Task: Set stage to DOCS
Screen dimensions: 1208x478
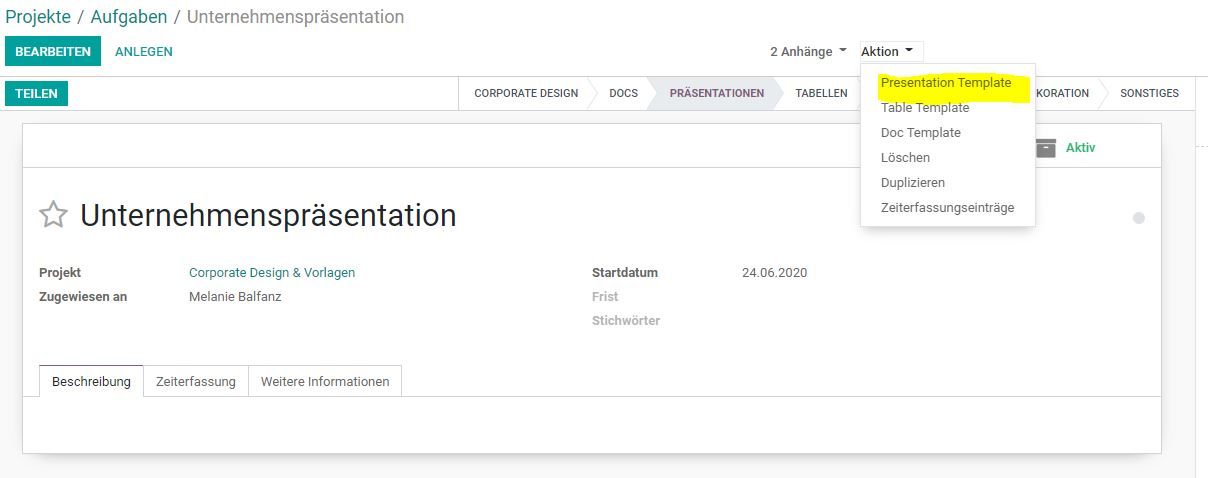Action: pos(623,93)
